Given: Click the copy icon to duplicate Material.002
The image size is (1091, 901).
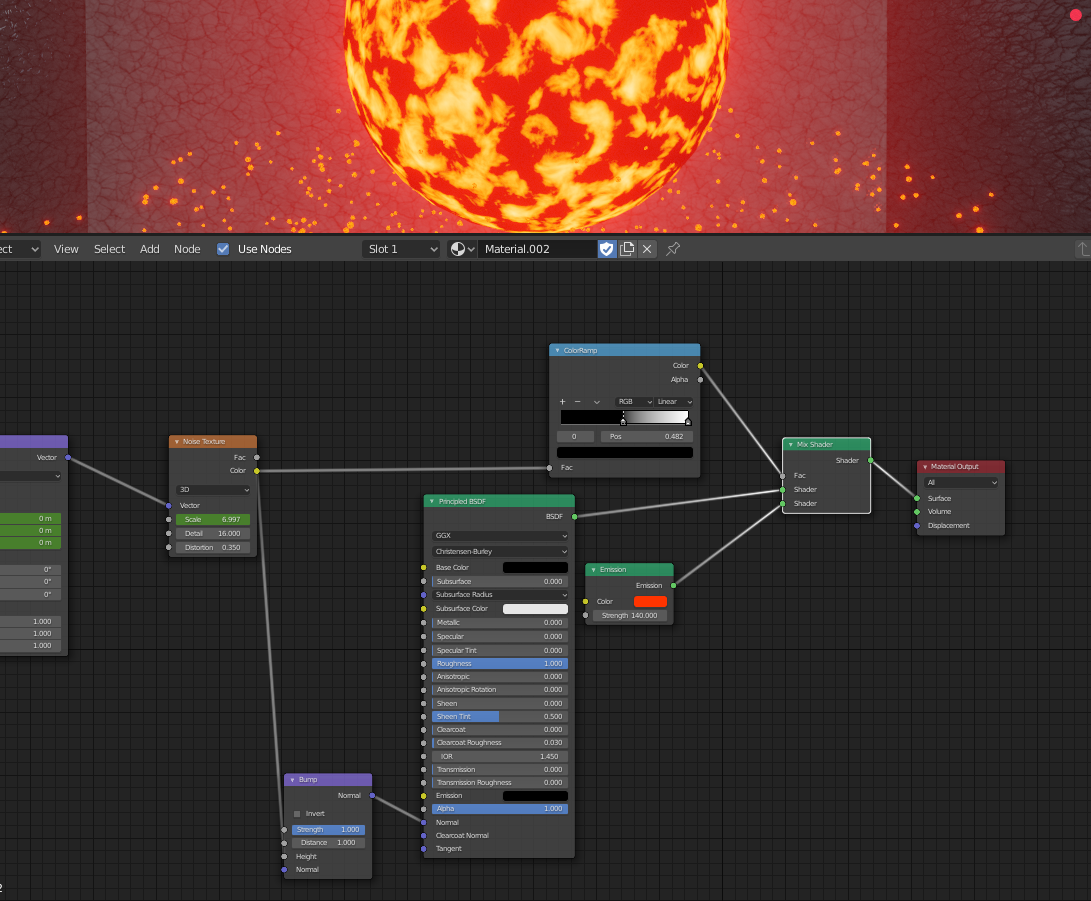Looking at the screenshot, I should 627,249.
